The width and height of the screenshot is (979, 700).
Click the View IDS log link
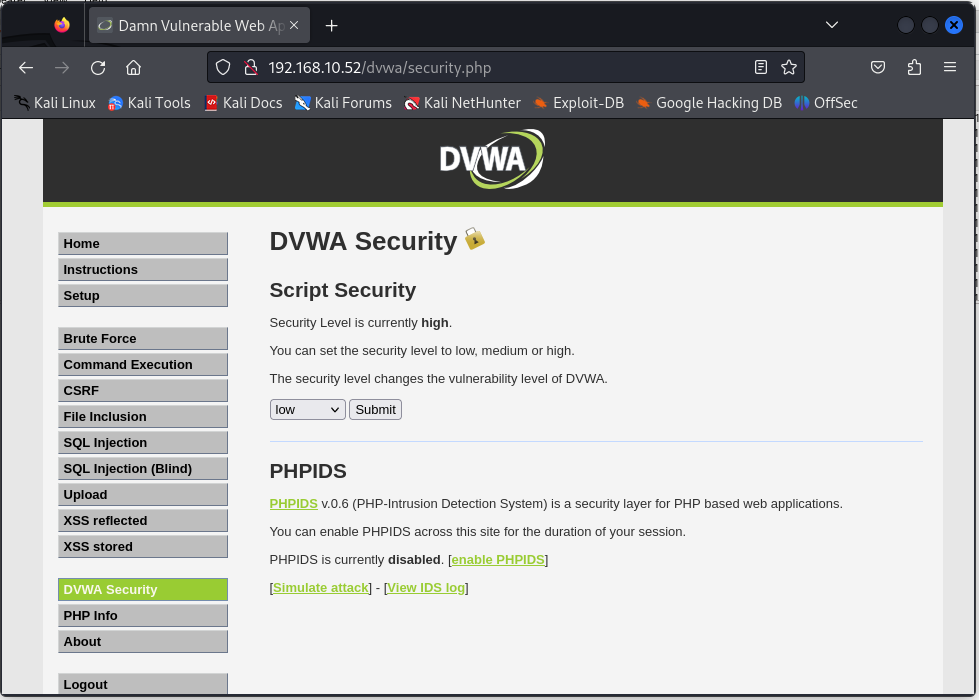[x=426, y=588]
